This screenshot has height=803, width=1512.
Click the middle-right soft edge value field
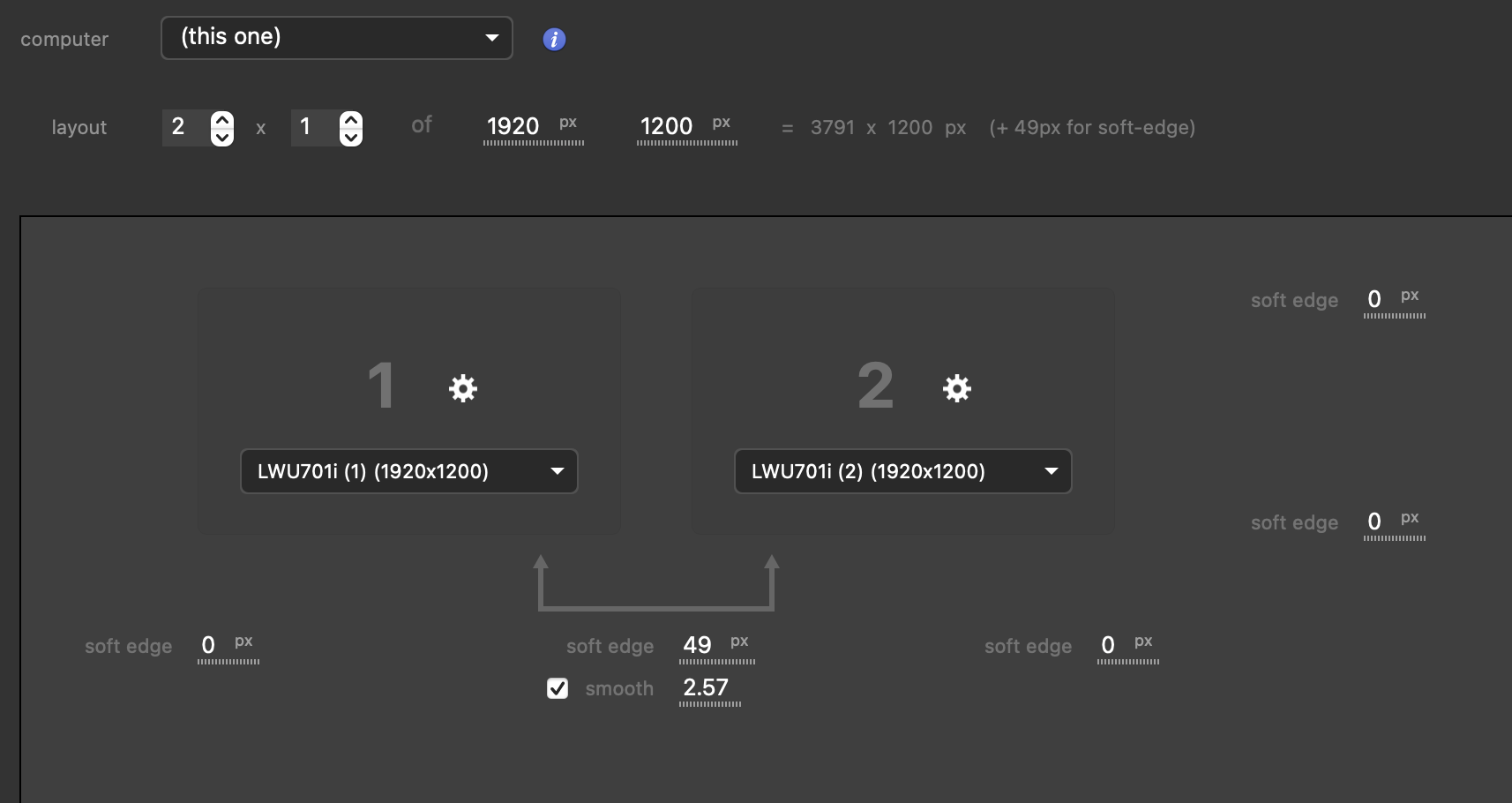point(1374,522)
